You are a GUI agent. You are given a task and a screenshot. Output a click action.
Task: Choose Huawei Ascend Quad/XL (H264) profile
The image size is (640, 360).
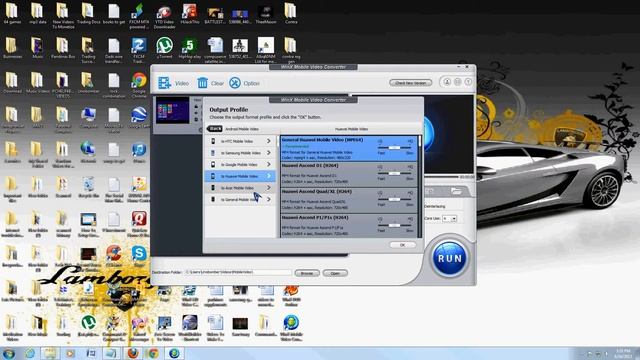point(349,200)
